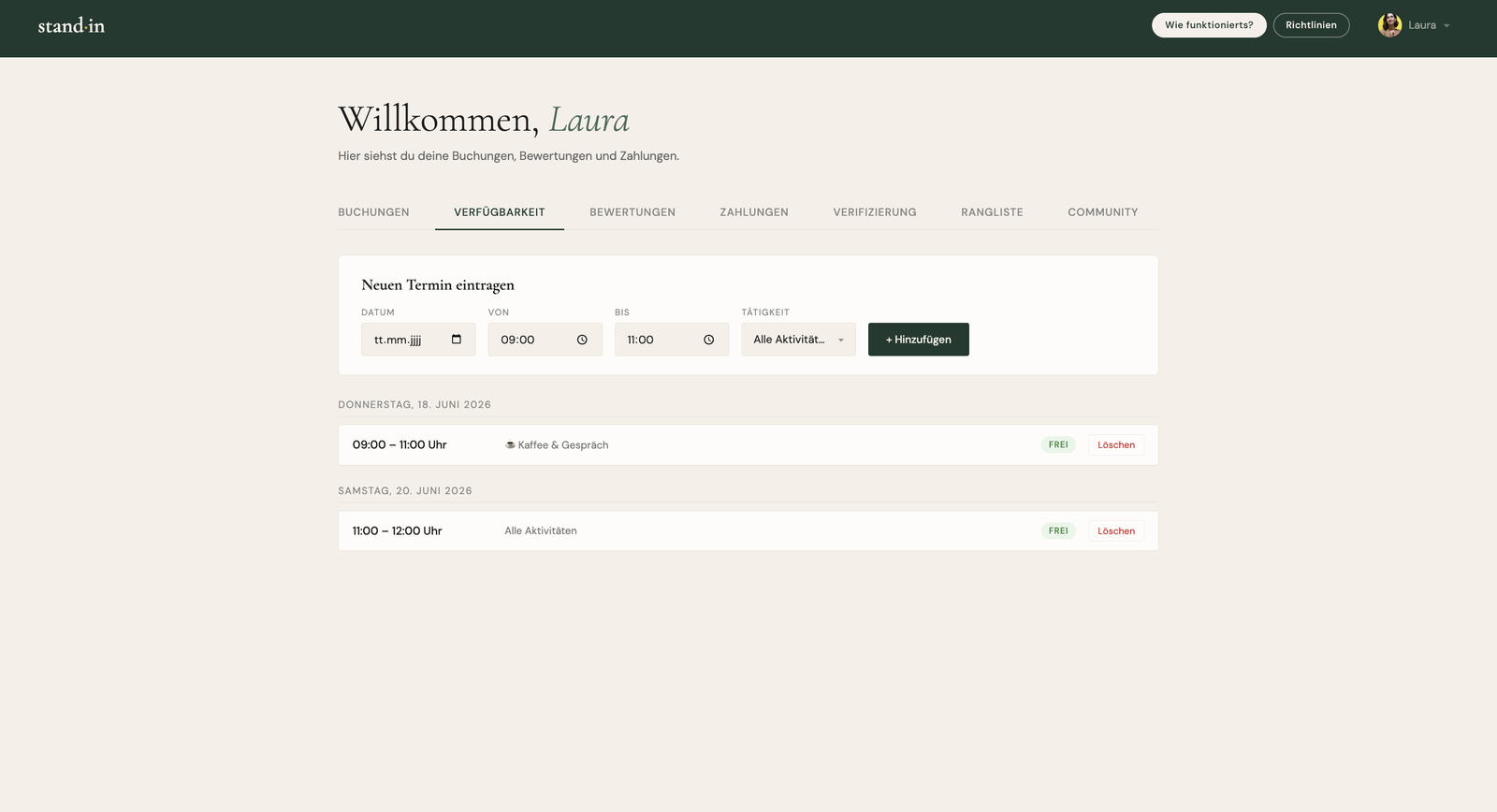Show the Rangliste tab

[x=992, y=212]
